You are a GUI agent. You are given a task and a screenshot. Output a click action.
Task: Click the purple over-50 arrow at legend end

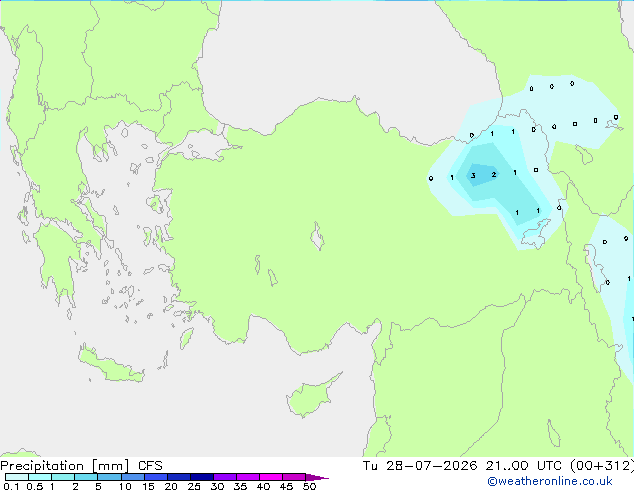[317, 477]
